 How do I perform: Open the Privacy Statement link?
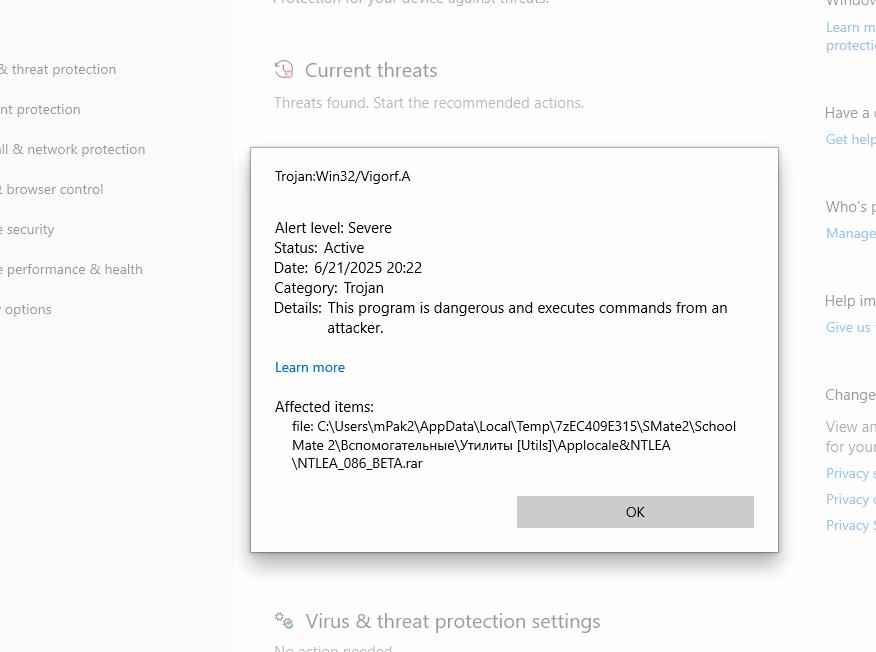tap(850, 525)
